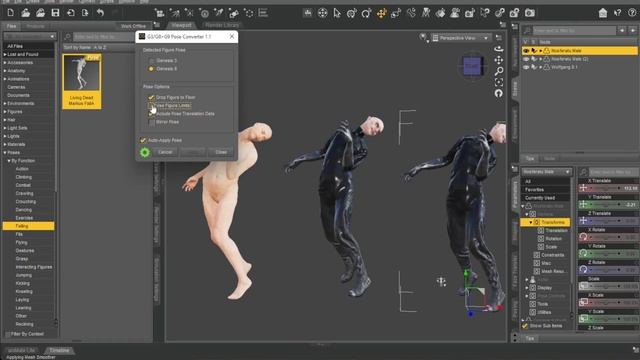
Task: Click the X Rotate circular icon in Parameters
Action: coord(583,237)
